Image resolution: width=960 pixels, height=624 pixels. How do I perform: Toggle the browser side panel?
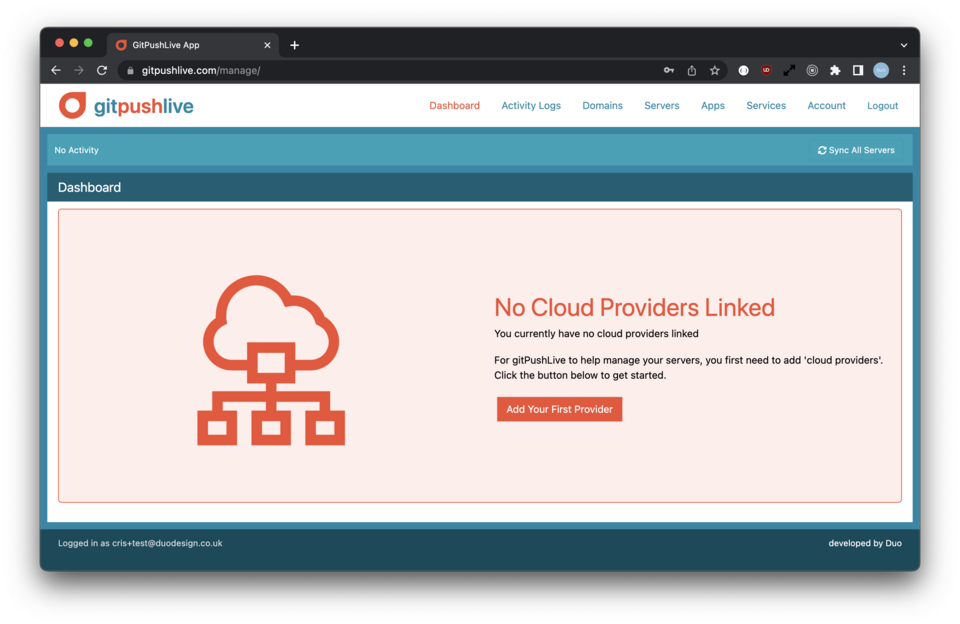(858, 70)
